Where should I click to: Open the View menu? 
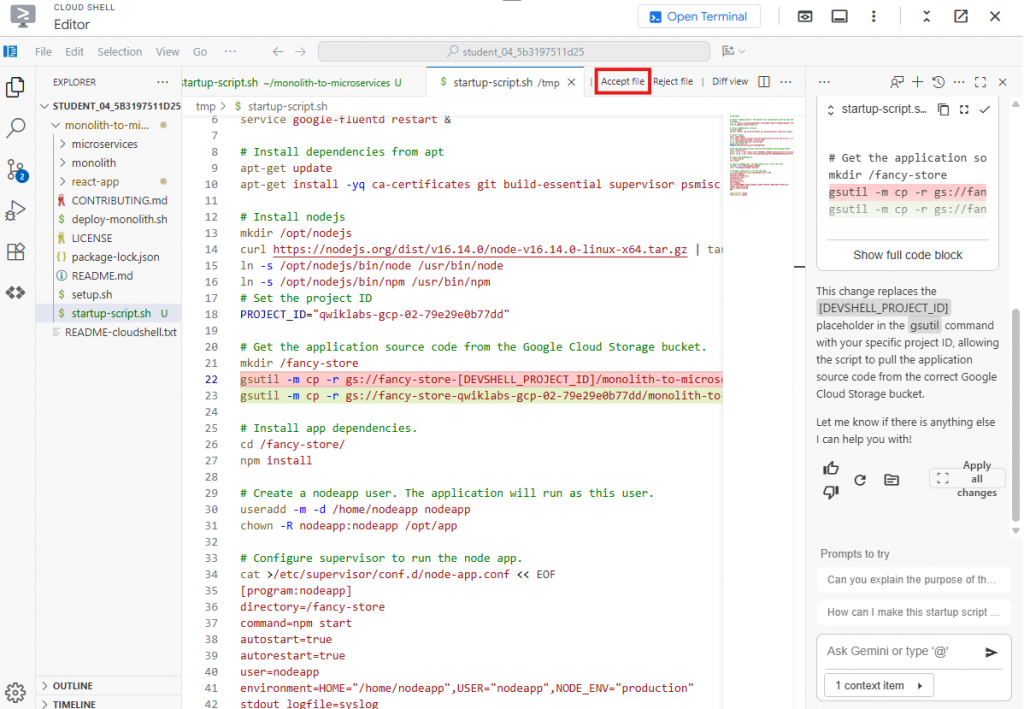click(167, 52)
